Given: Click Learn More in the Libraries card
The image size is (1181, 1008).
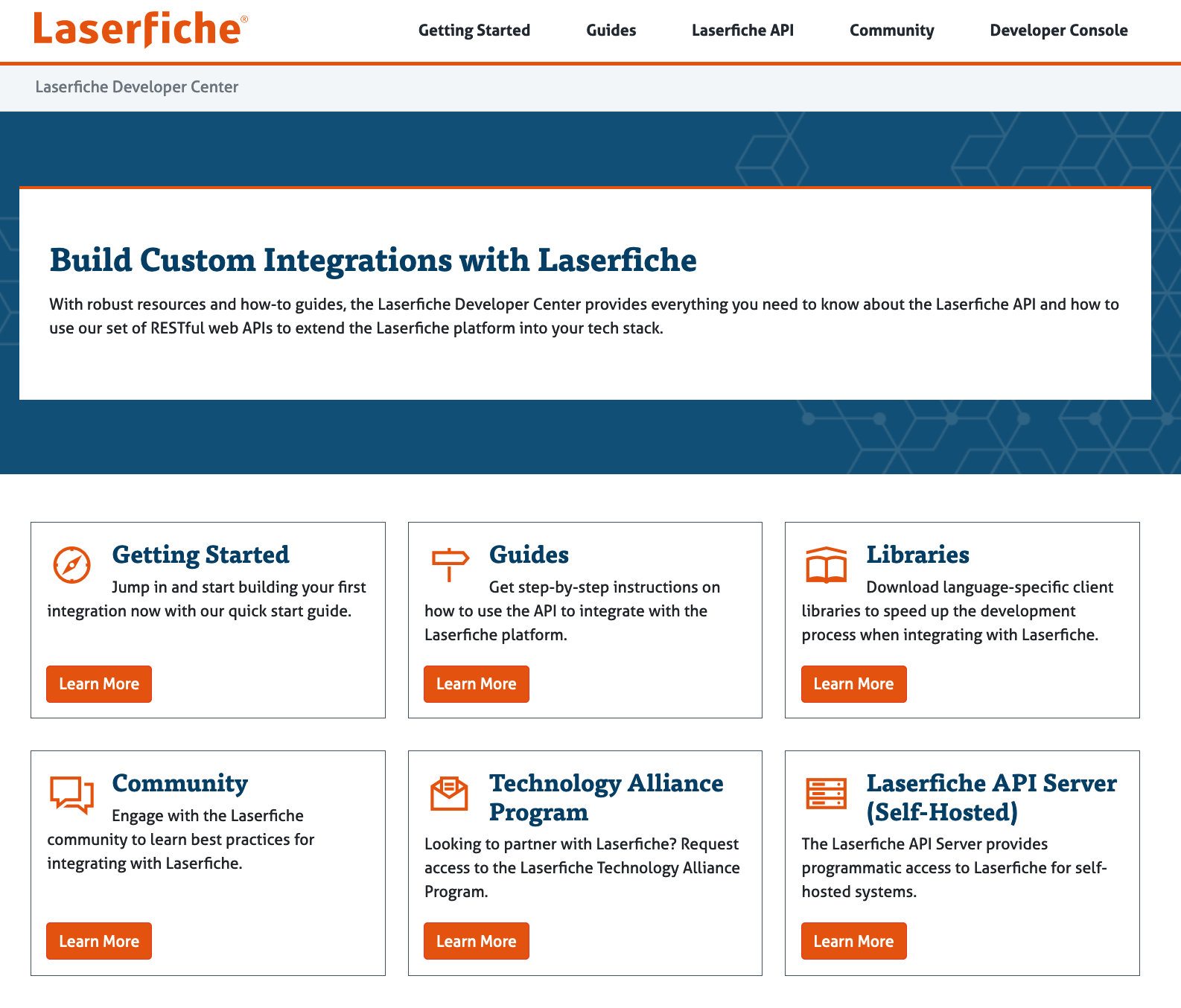Looking at the screenshot, I should (854, 684).
